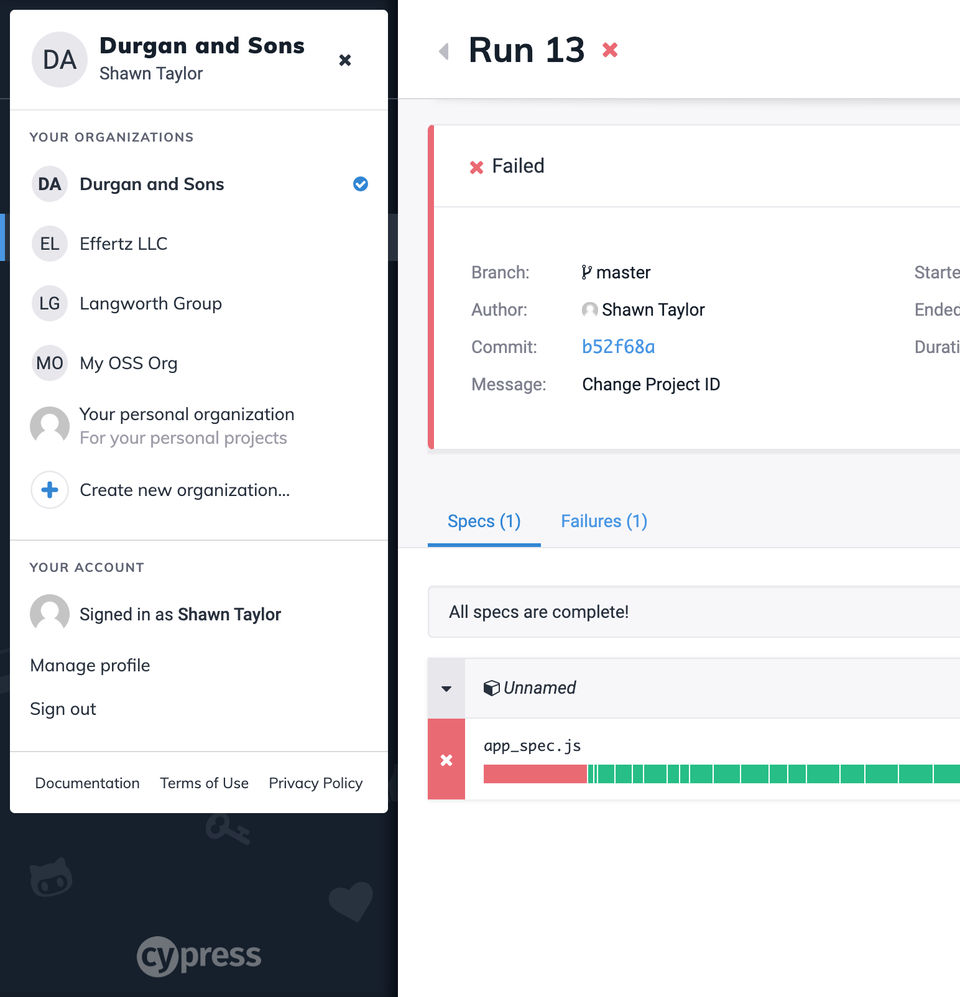This screenshot has height=997, width=960.
Task: Open the Specs (1) tab
Action: [484, 521]
